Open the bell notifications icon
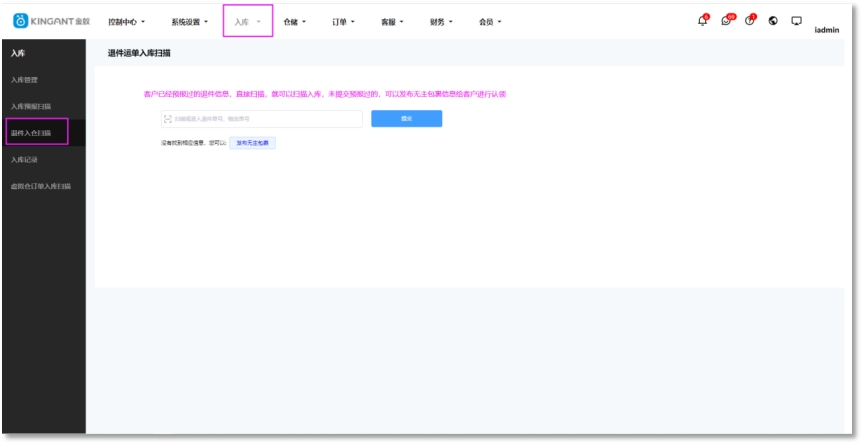Viewport: 862px width, 444px height. click(702, 21)
